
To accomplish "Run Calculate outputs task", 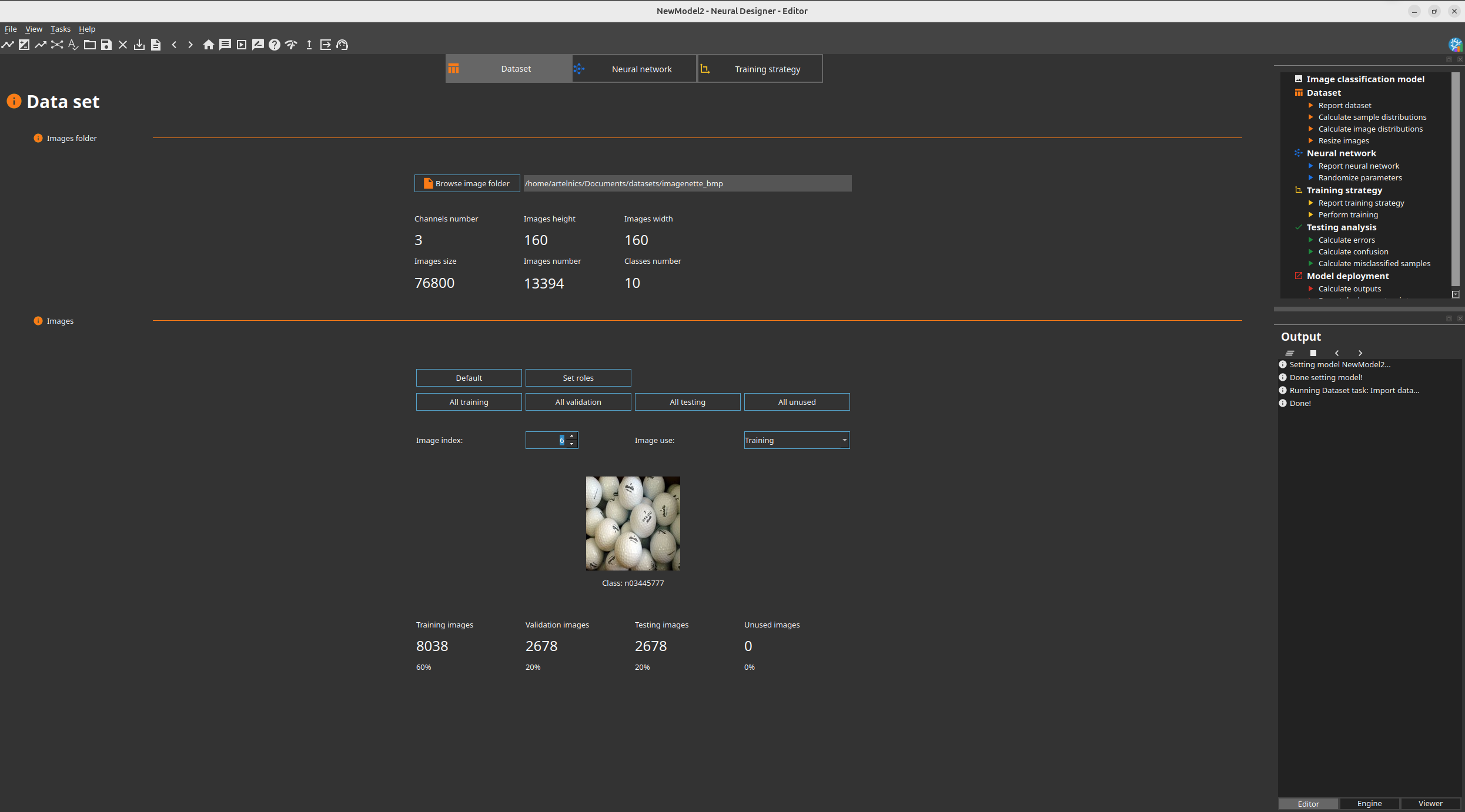I will (x=1350, y=288).
